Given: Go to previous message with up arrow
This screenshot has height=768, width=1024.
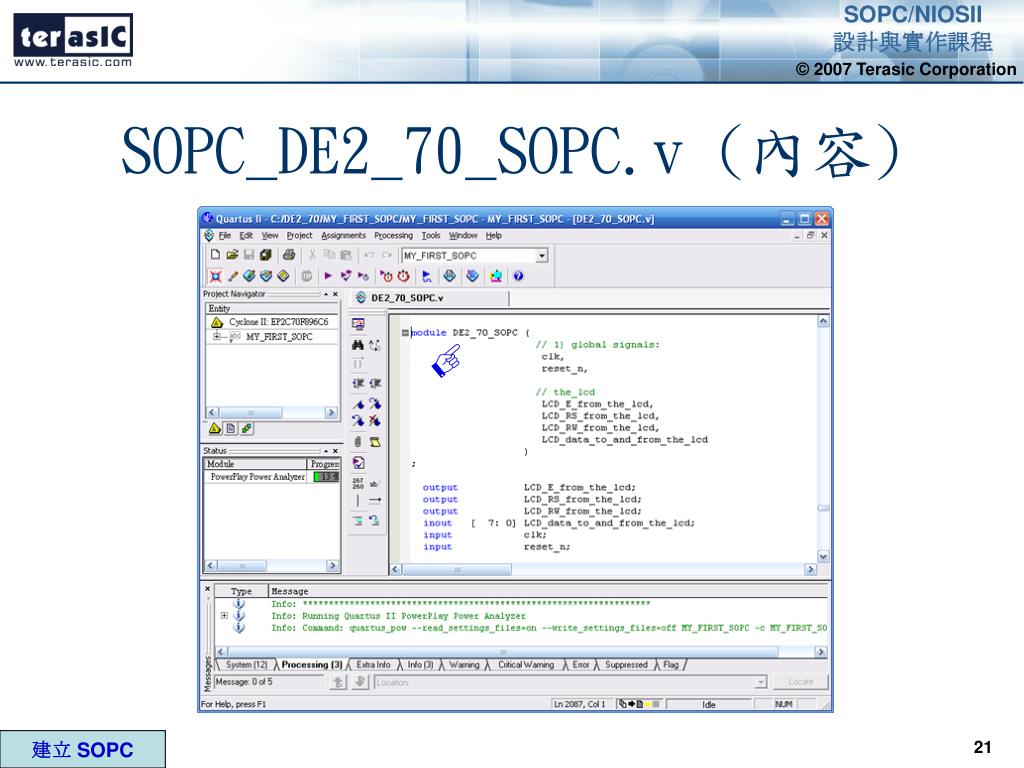Looking at the screenshot, I should tap(338, 682).
